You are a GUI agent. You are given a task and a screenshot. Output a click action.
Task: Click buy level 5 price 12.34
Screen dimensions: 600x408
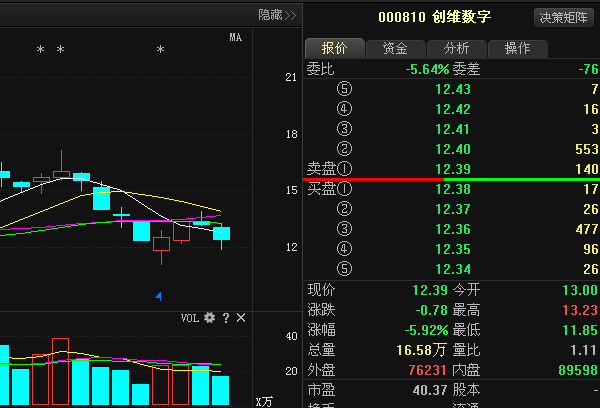[x=453, y=269]
